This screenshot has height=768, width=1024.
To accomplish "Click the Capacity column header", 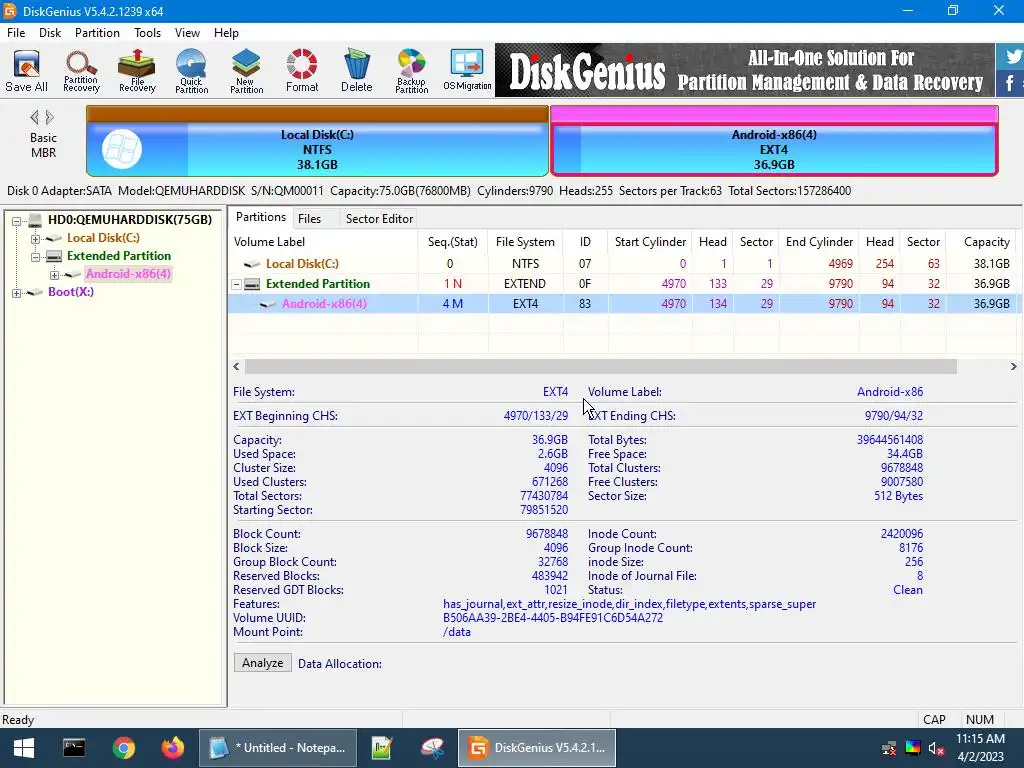I will [x=982, y=242].
